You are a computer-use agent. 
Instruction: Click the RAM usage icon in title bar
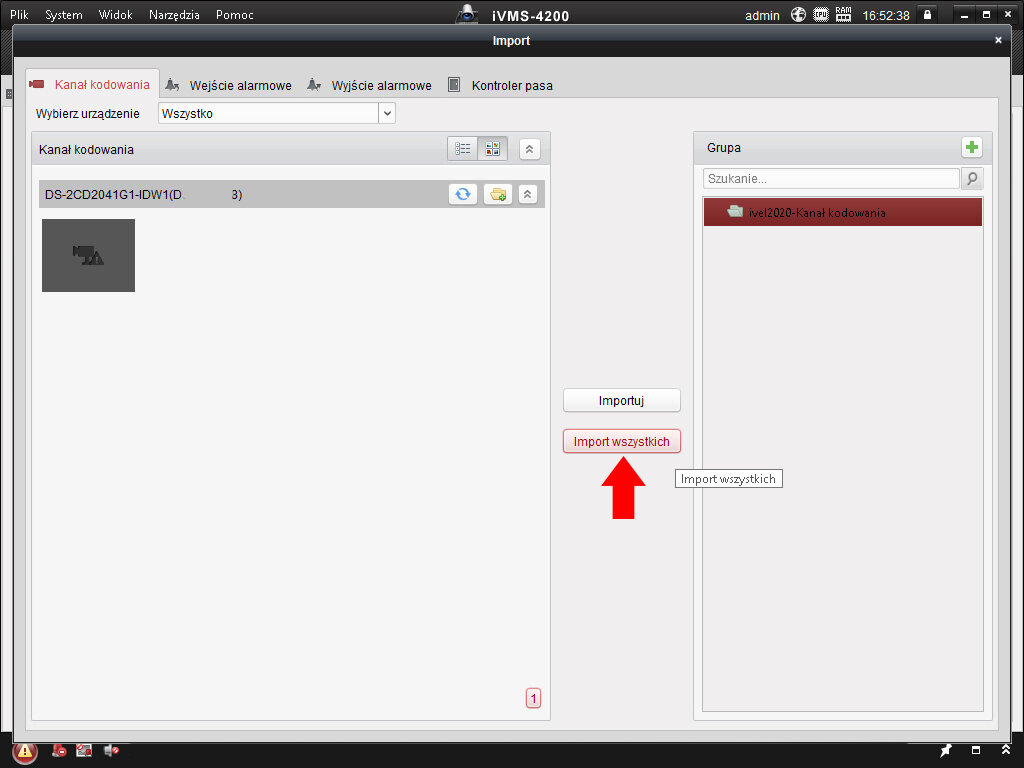coord(843,15)
